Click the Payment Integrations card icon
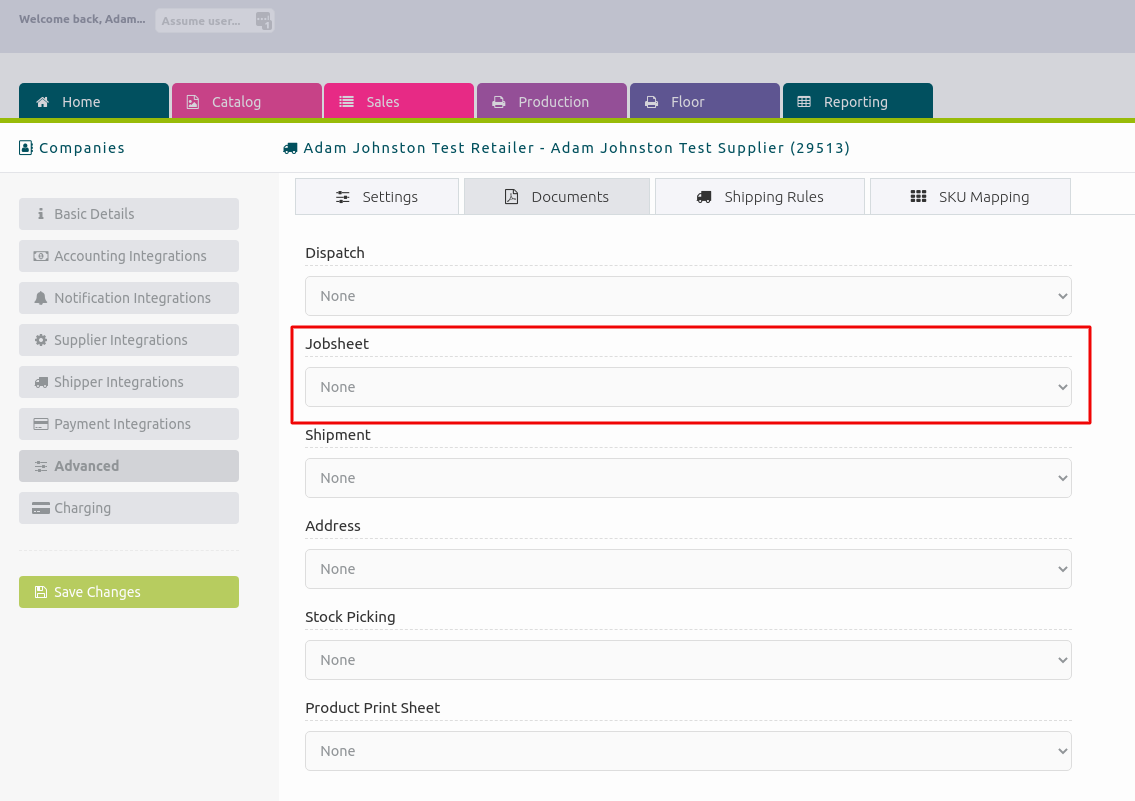The width and height of the screenshot is (1135, 801). (41, 424)
